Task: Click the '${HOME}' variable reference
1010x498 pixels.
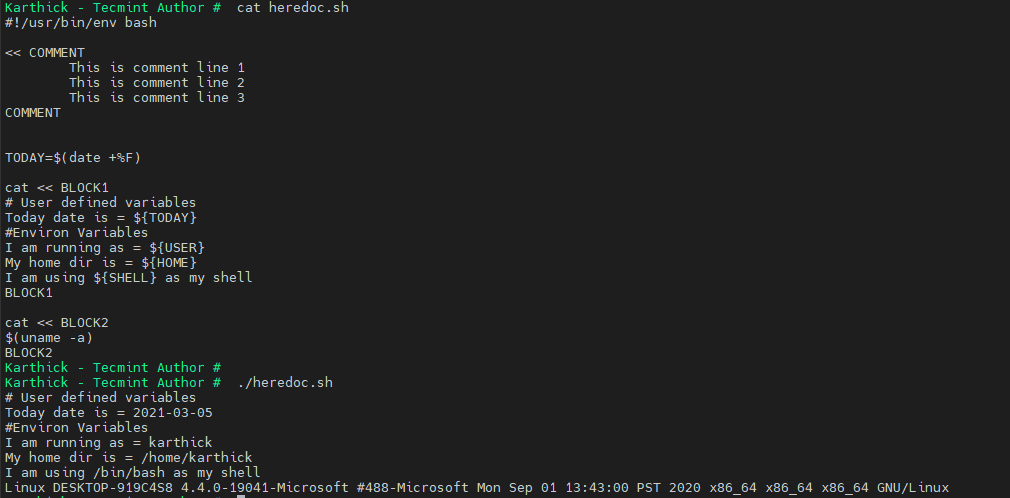Action: tap(168, 262)
